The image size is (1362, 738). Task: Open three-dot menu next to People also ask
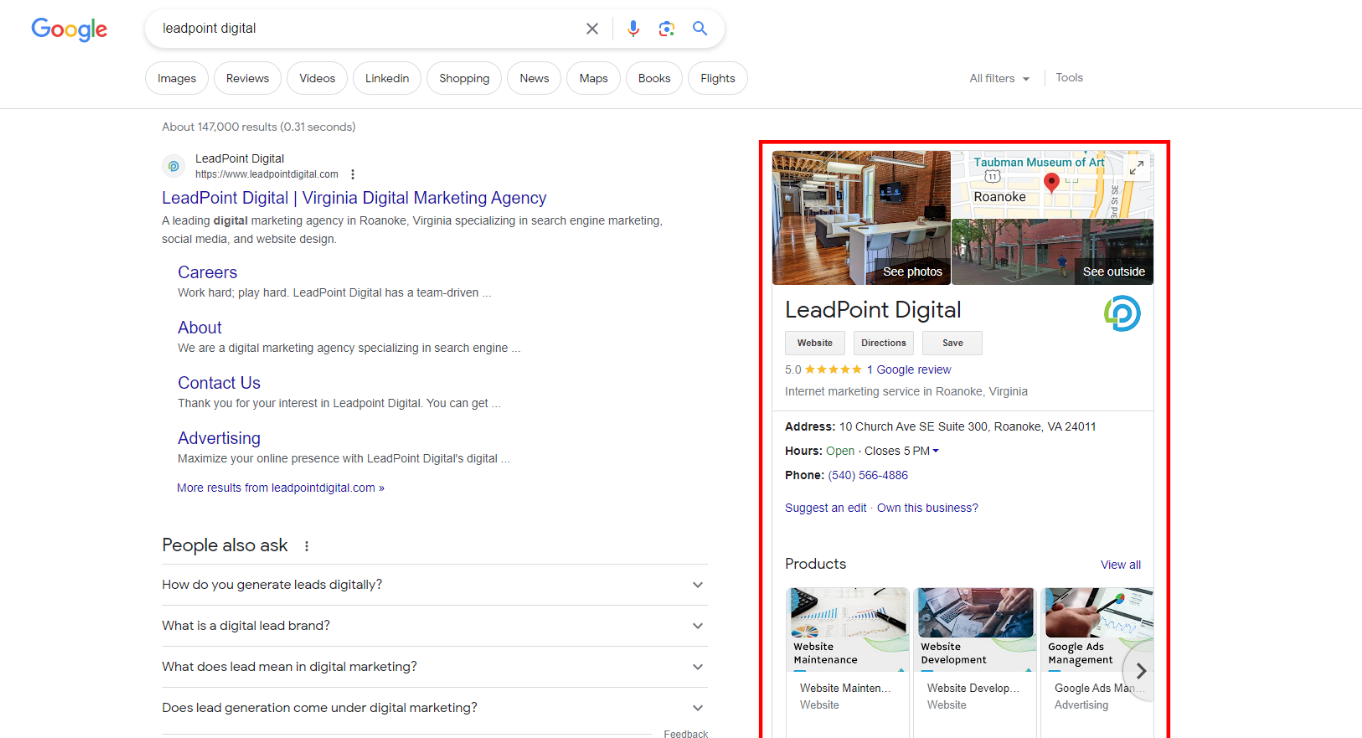coord(307,546)
